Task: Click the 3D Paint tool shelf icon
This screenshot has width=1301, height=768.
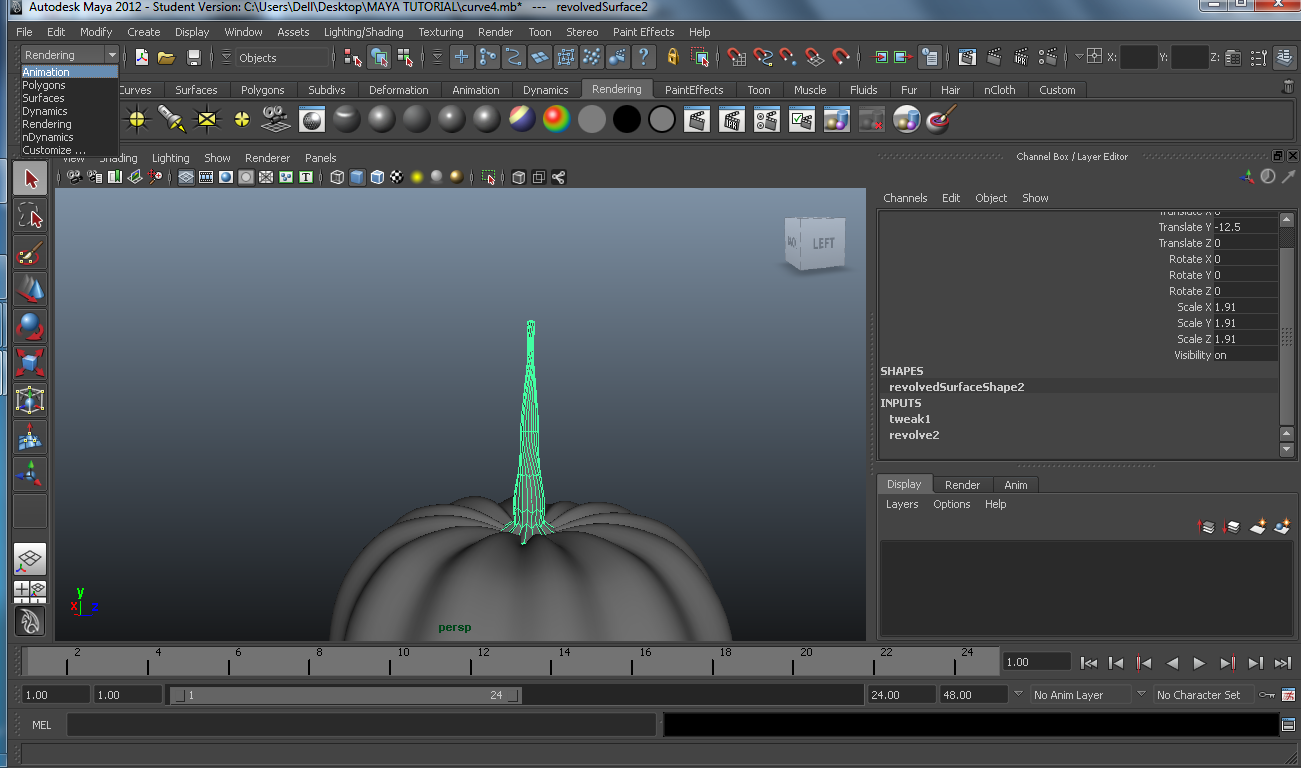Action: click(x=941, y=120)
